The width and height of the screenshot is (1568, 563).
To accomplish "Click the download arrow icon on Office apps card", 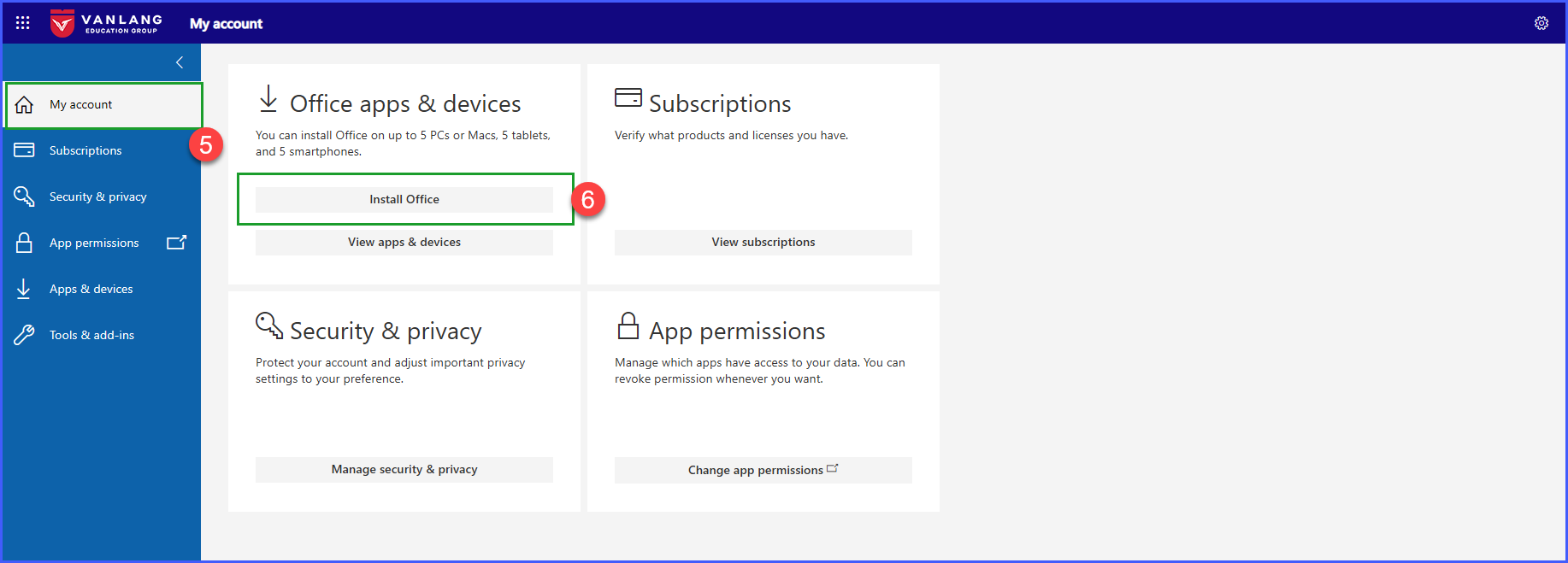I will 268,99.
